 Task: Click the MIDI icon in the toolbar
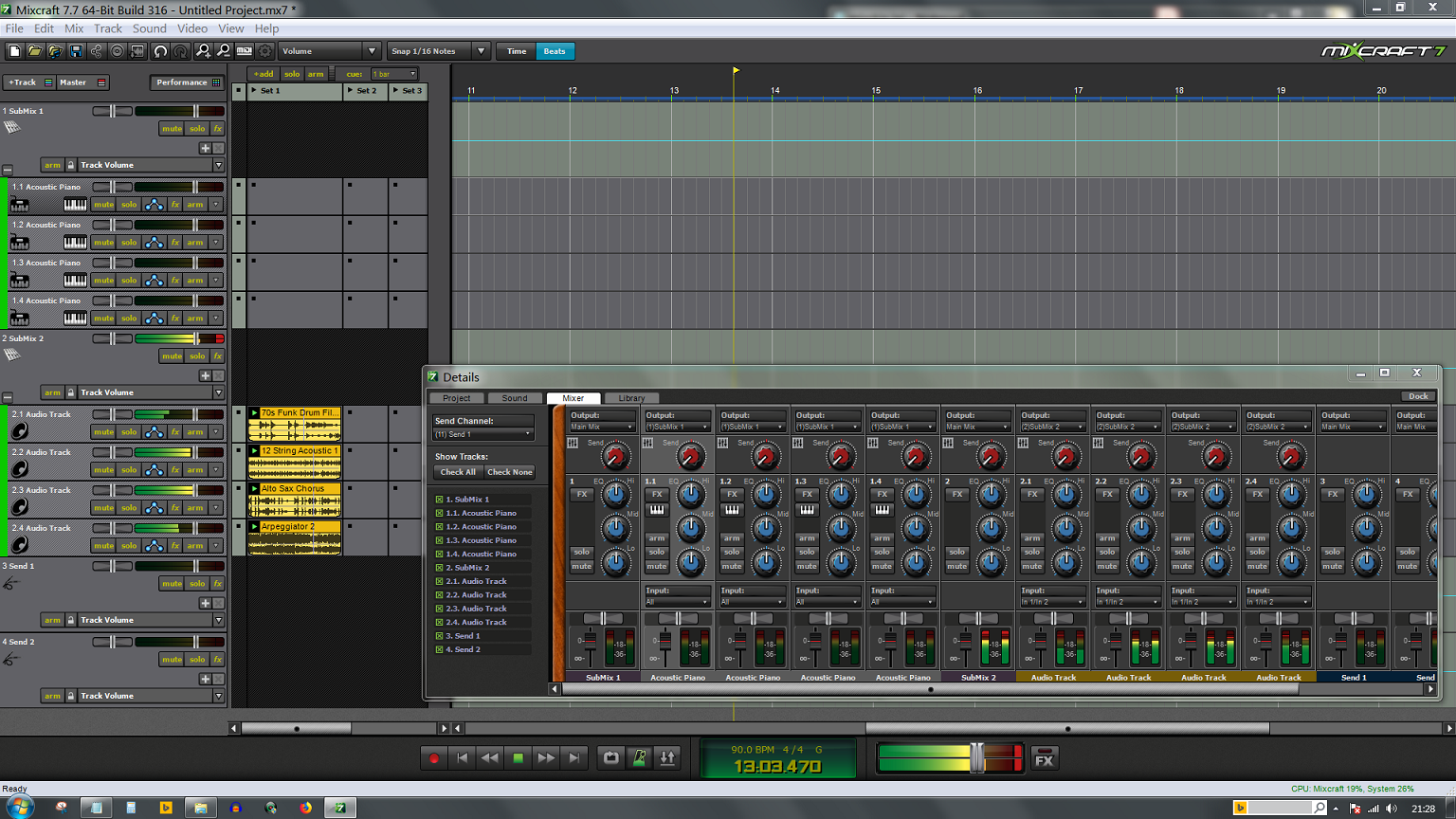[245, 51]
